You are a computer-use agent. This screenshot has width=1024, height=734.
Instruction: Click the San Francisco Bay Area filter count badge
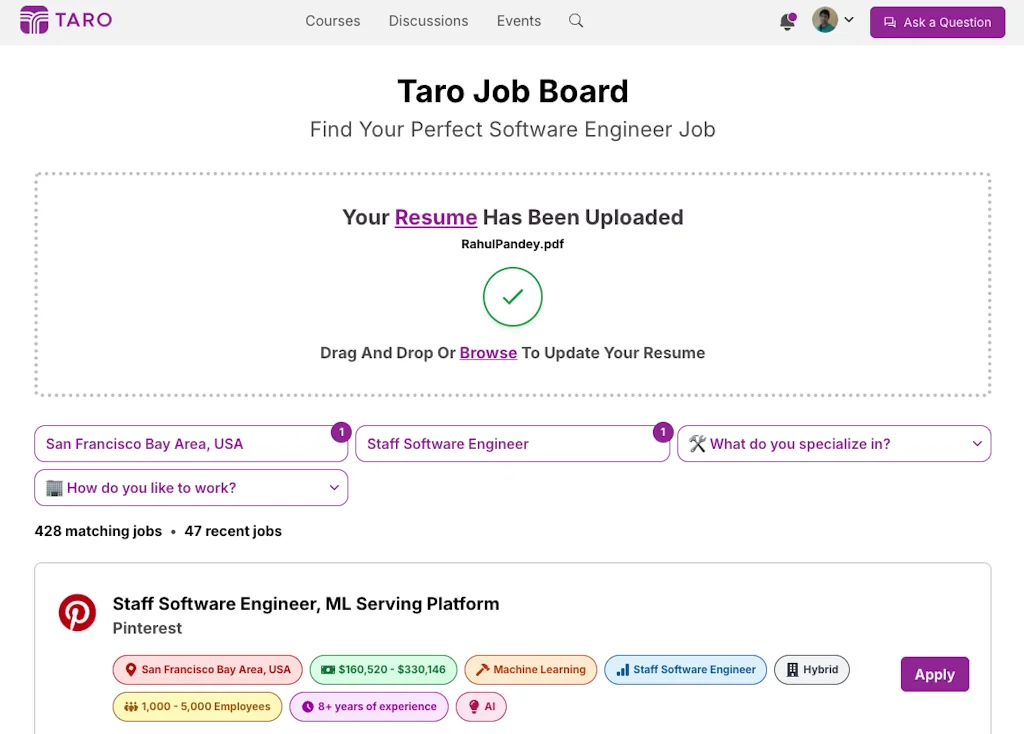(x=341, y=432)
